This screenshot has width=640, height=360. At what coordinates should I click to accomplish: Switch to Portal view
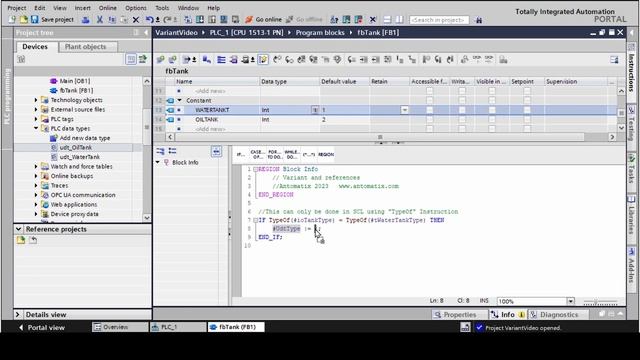42,327
